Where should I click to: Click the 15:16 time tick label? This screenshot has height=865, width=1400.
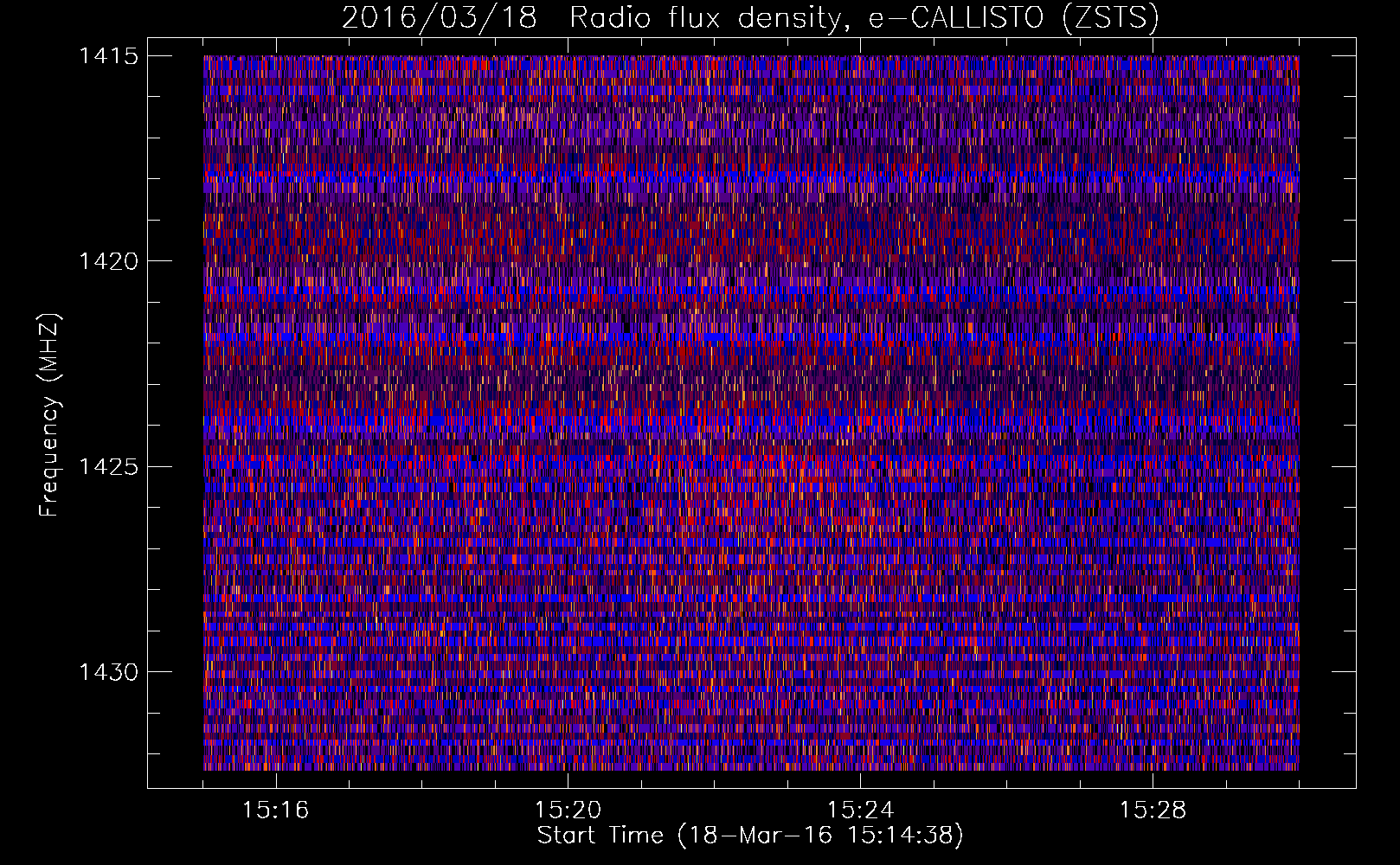pos(275,811)
